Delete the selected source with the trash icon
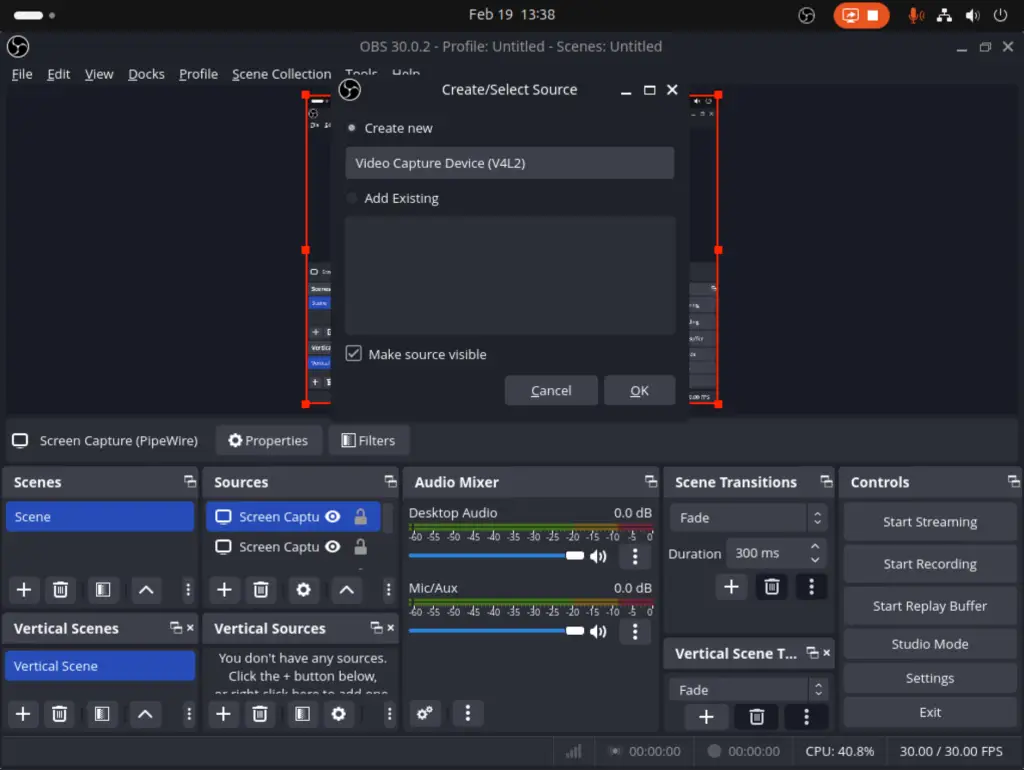1024x770 pixels. click(x=260, y=590)
